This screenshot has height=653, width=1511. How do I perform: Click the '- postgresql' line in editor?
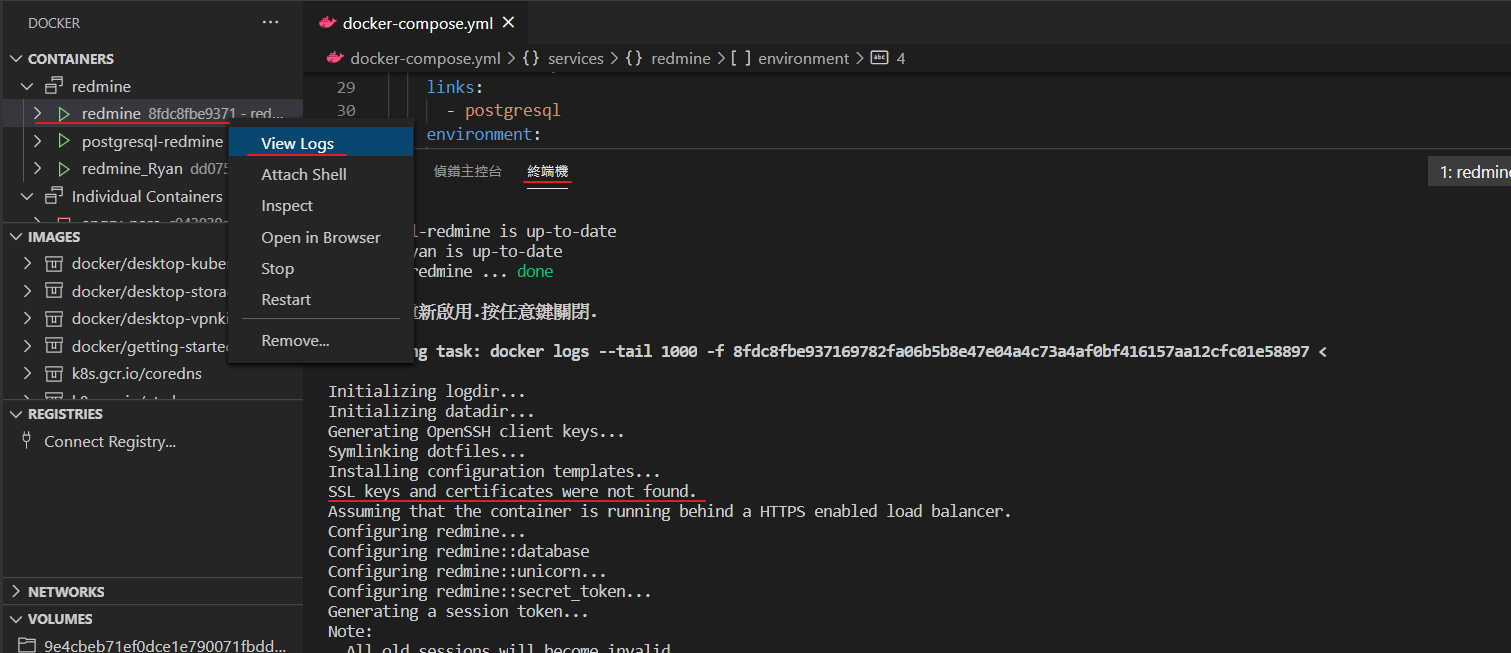(x=503, y=110)
